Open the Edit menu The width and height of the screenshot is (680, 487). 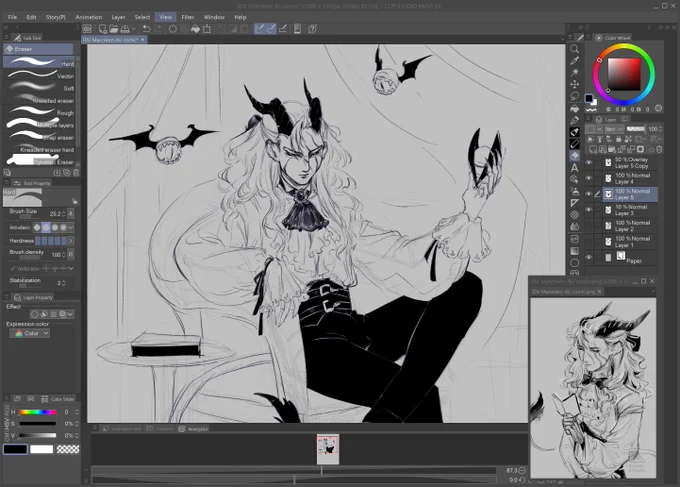pos(31,17)
